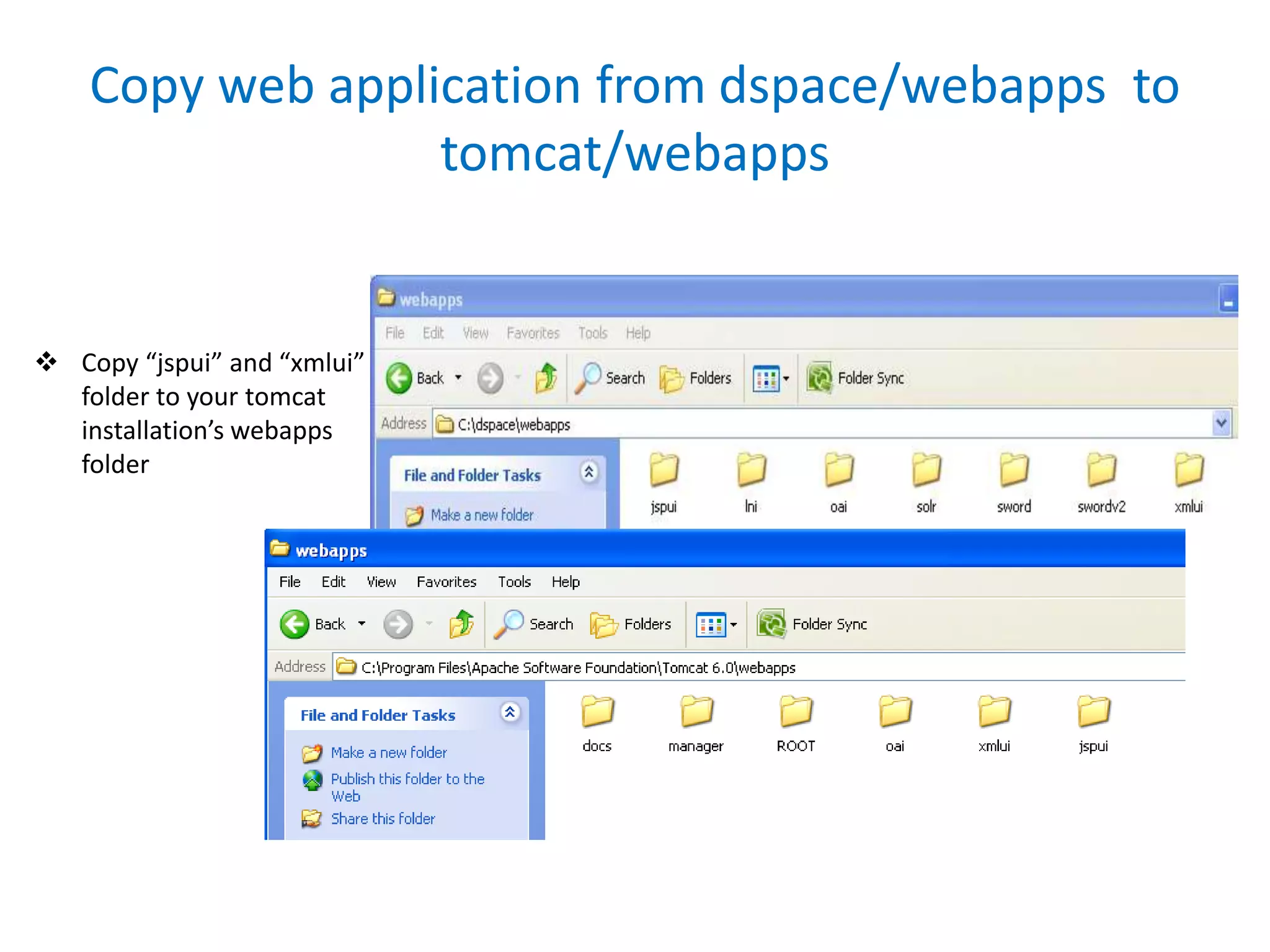This screenshot has width=1270, height=952.
Task: Go up one folder in dspace webapps window
Action: (x=546, y=377)
